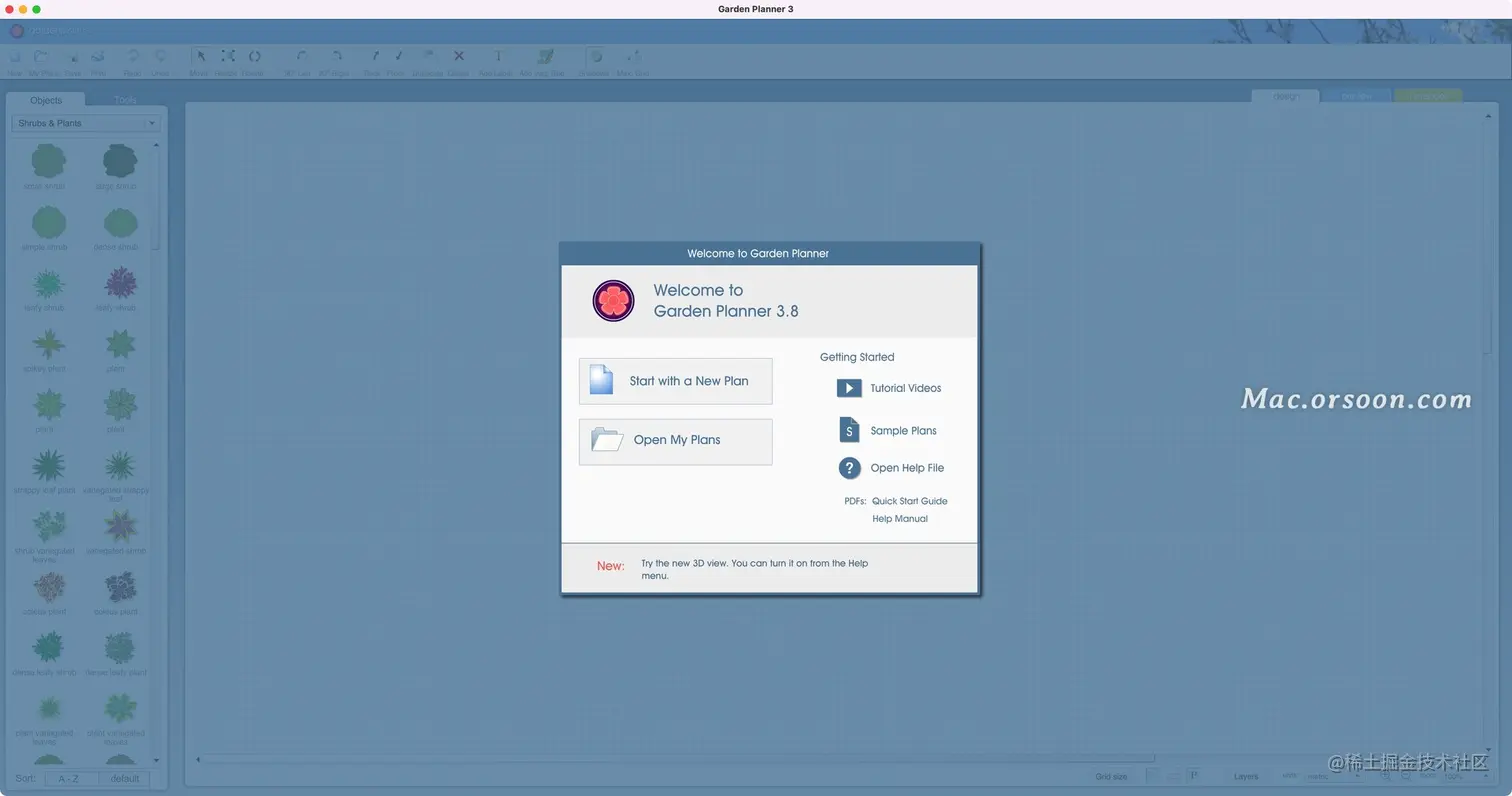This screenshot has height=796, width=1512.
Task: Click the Max Grid toolbar icon
Action: (x=633, y=57)
